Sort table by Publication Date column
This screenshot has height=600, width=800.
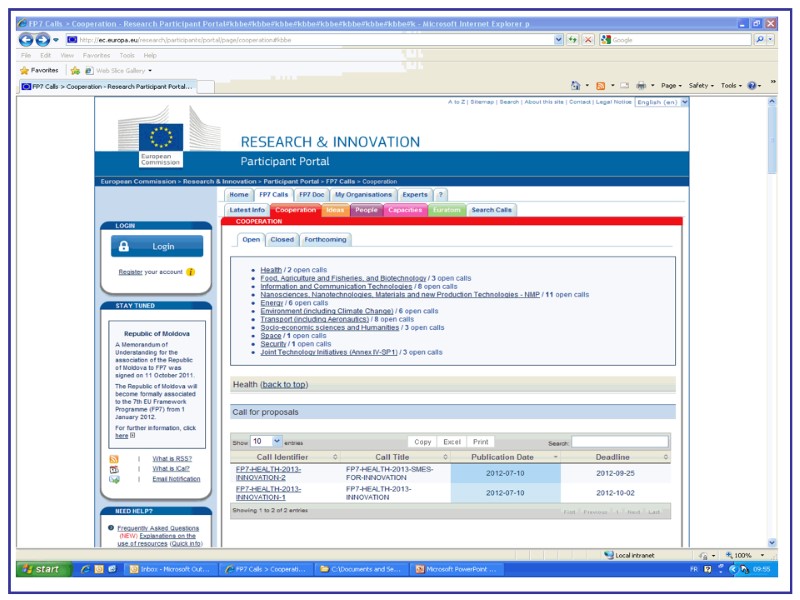click(x=506, y=457)
